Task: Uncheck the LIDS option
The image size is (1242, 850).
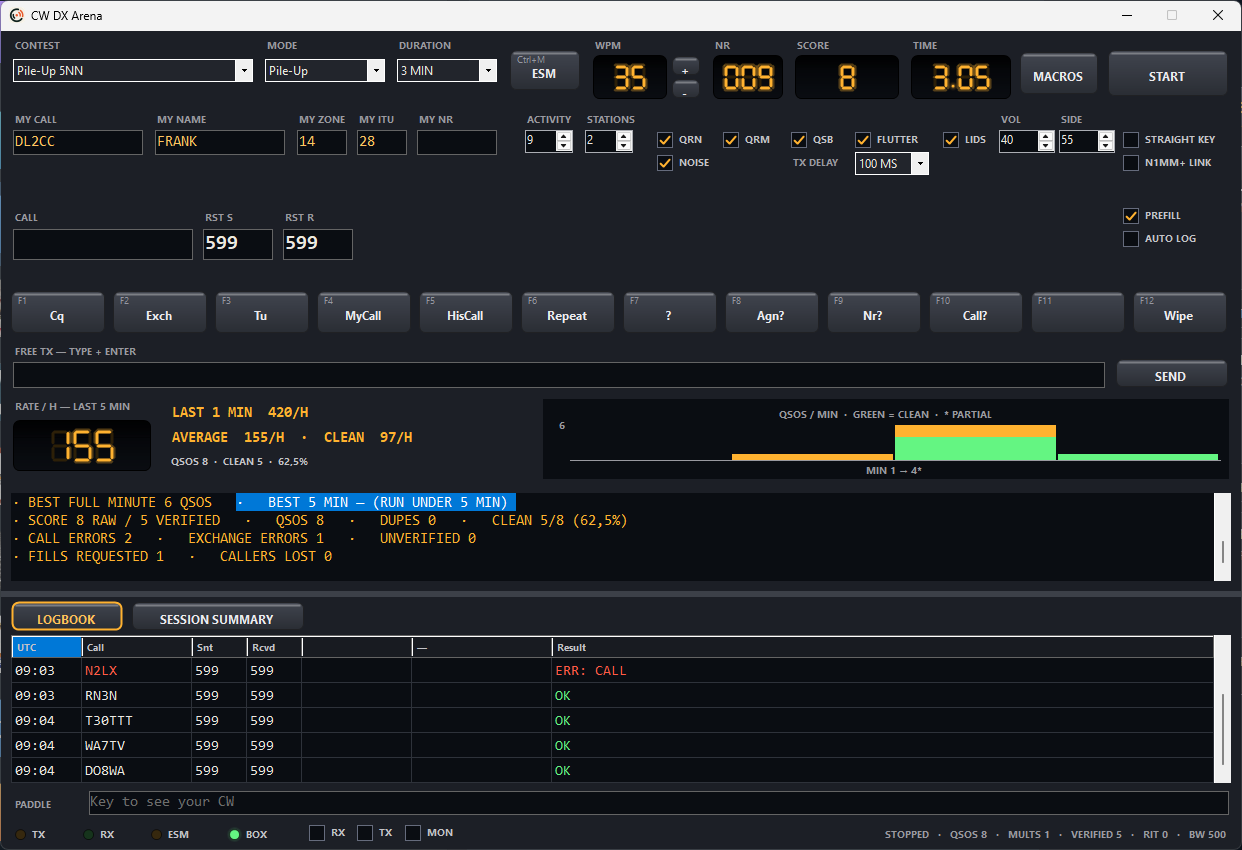Action: pyautogui.click(x=951, y=140)
